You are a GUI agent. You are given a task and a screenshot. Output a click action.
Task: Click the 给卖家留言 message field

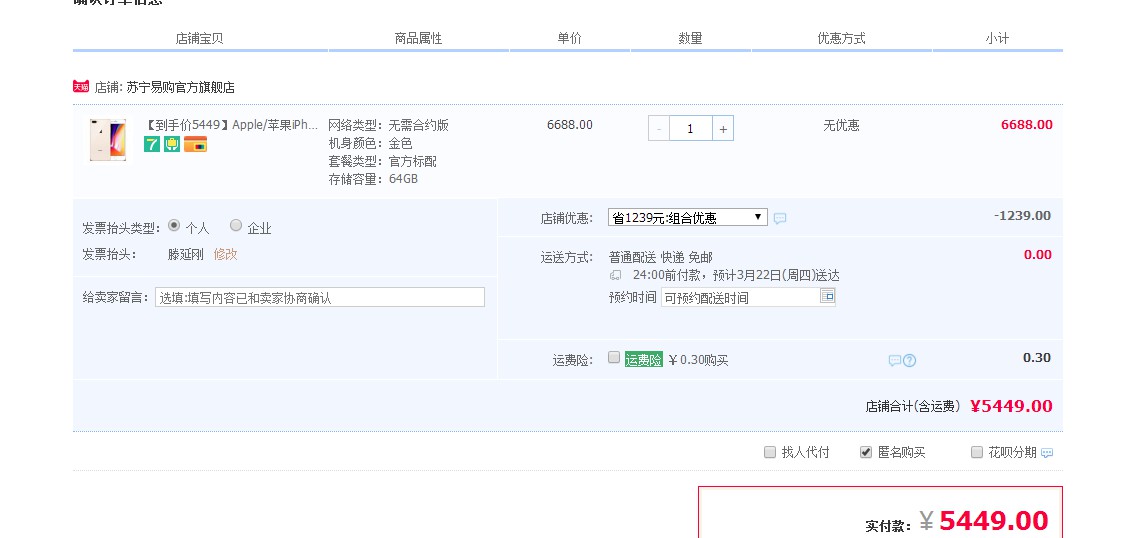[320, 297]
